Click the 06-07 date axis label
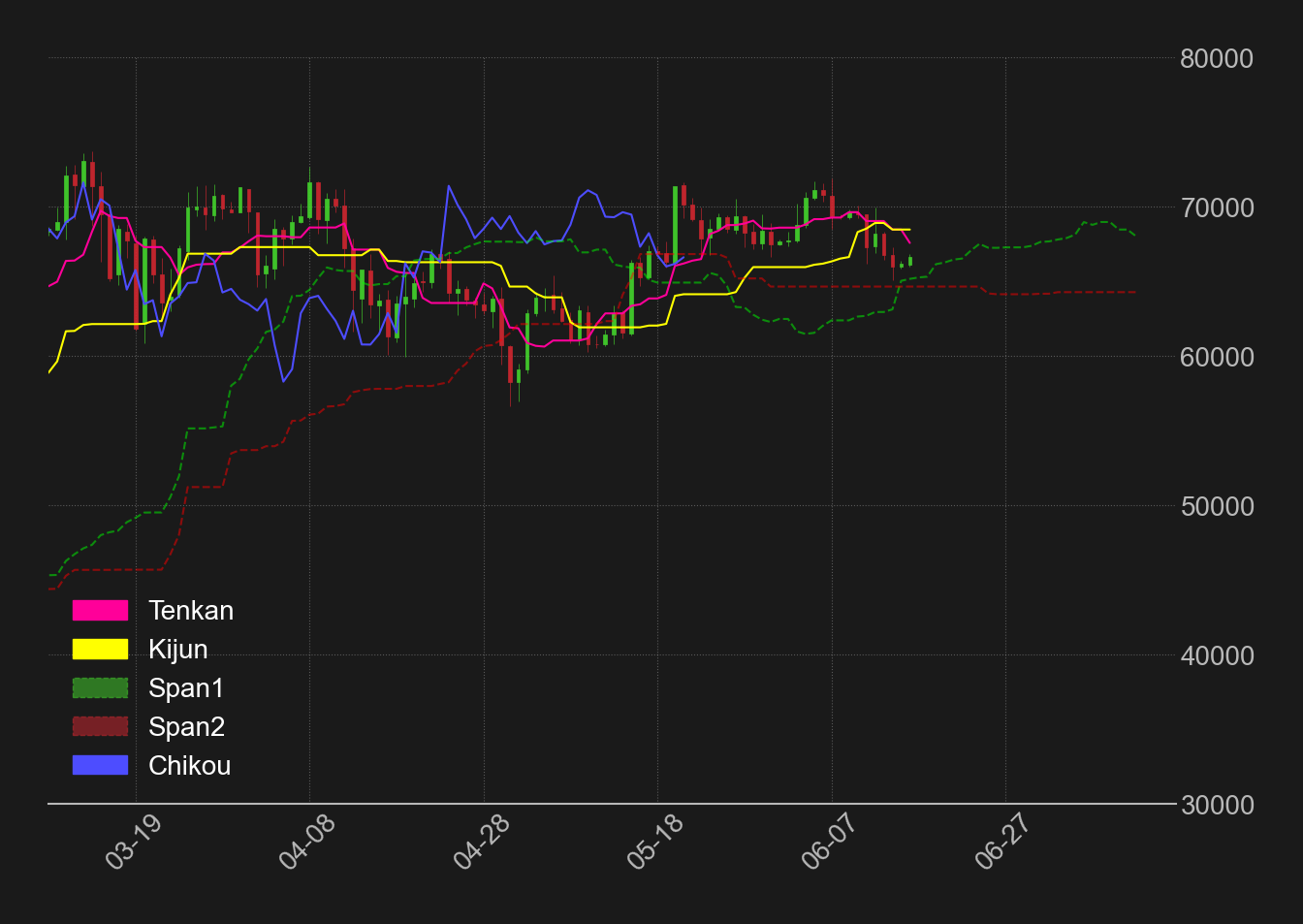The width and height of the screenshot is (1303, 924). 829,842
